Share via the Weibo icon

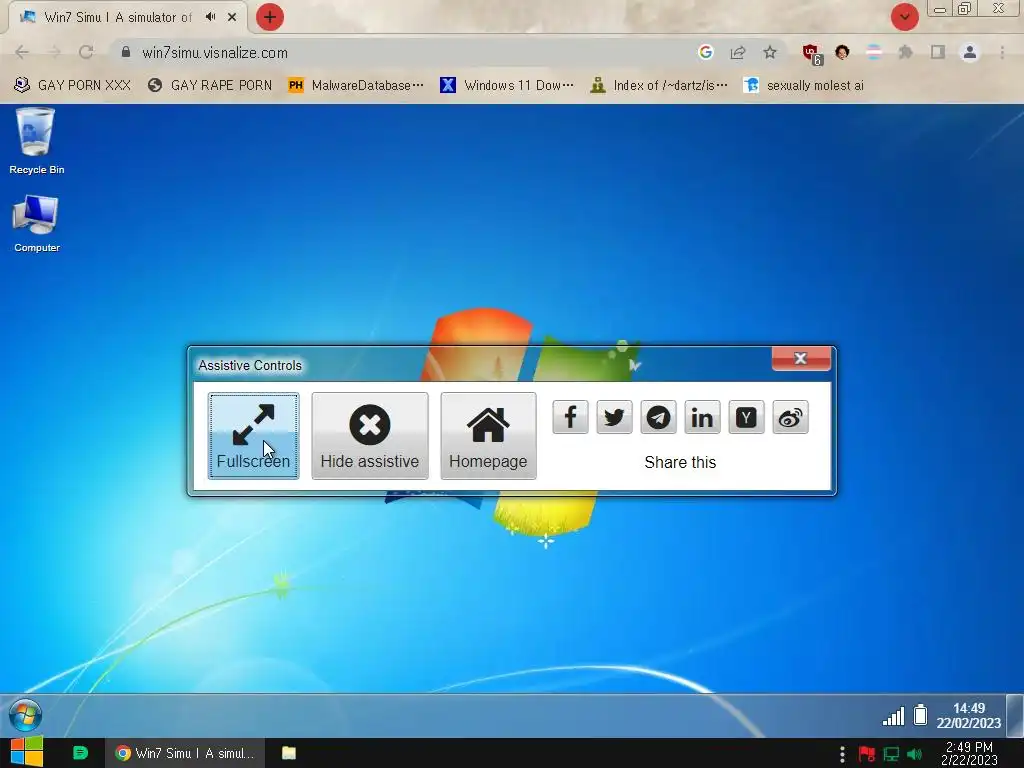790,417
